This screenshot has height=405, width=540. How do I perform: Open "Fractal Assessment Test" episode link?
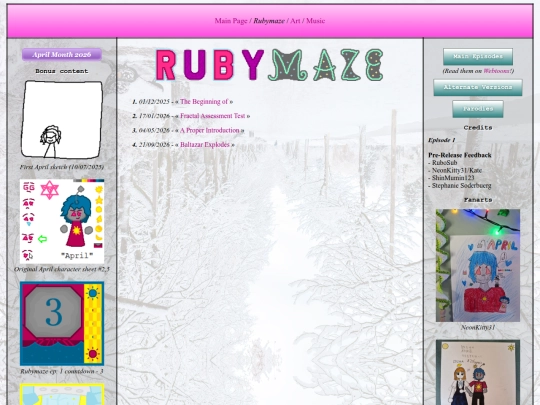pos(212,116)
